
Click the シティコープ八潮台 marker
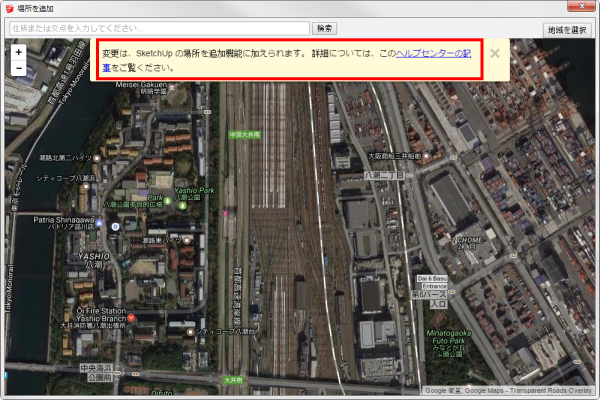[190, 332]
